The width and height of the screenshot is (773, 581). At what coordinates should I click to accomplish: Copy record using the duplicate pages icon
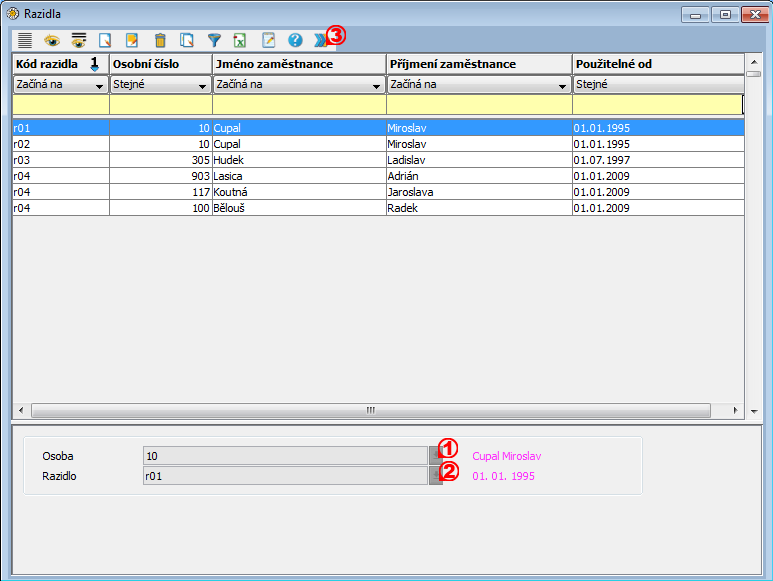tap(186, 41)
